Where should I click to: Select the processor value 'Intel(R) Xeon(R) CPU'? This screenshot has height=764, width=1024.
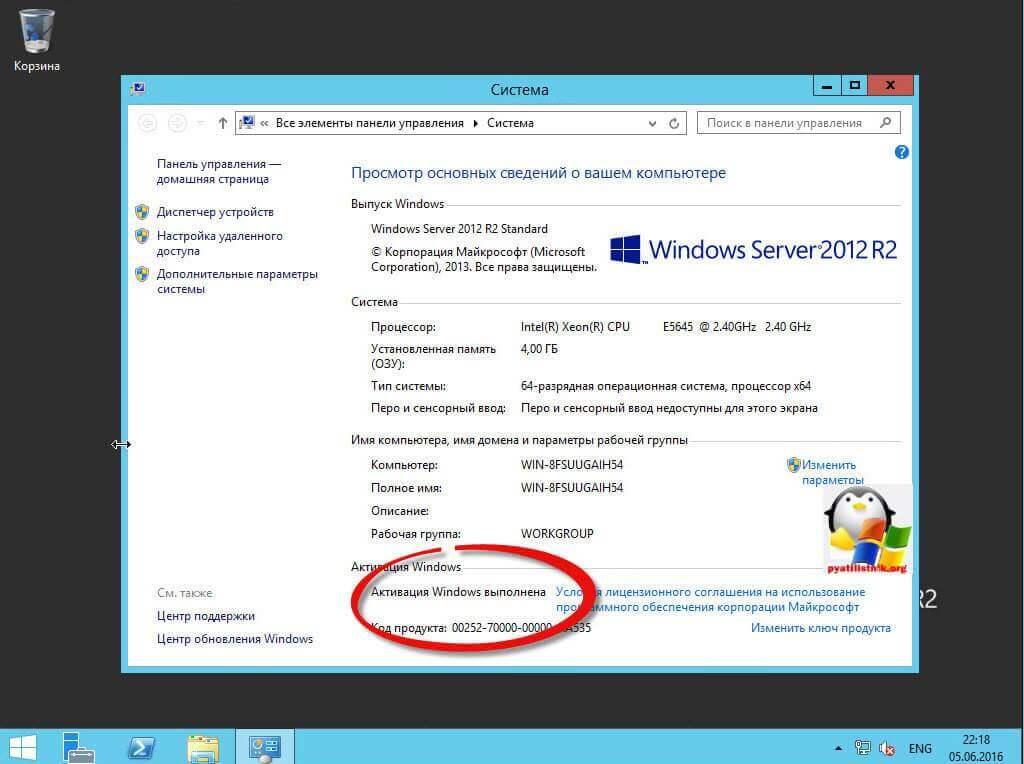point(575,326)
